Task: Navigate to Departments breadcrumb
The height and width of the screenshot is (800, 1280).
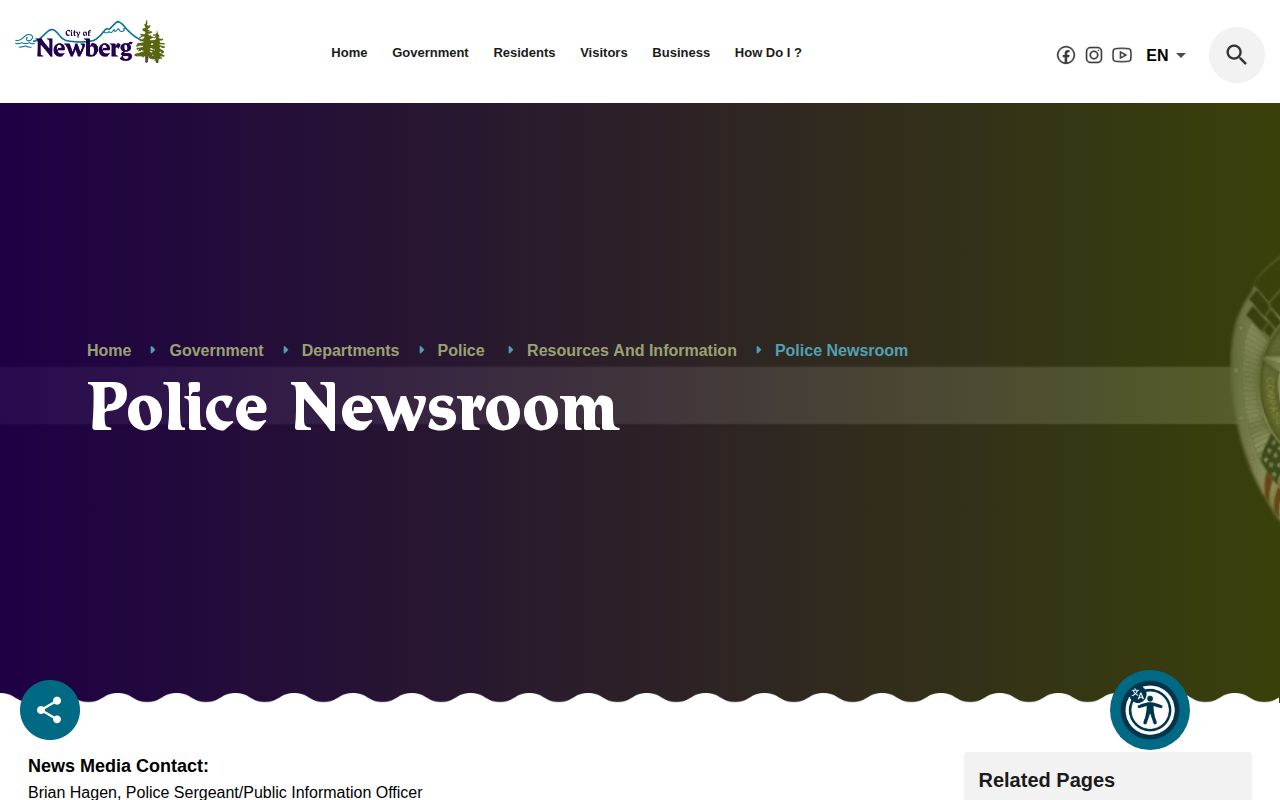Action: coord(350,350)
